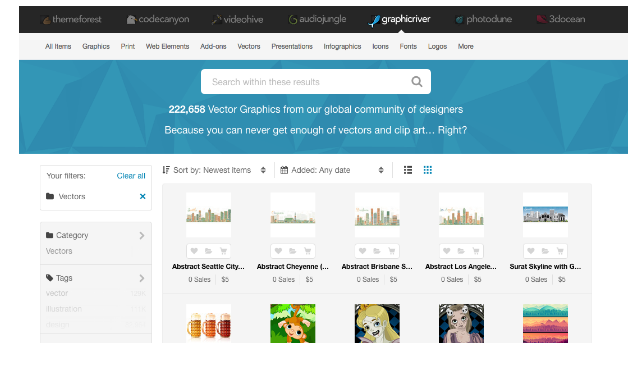640x368 pixels.
Task: Click the search magnifier icon
Action: (416, 82)
